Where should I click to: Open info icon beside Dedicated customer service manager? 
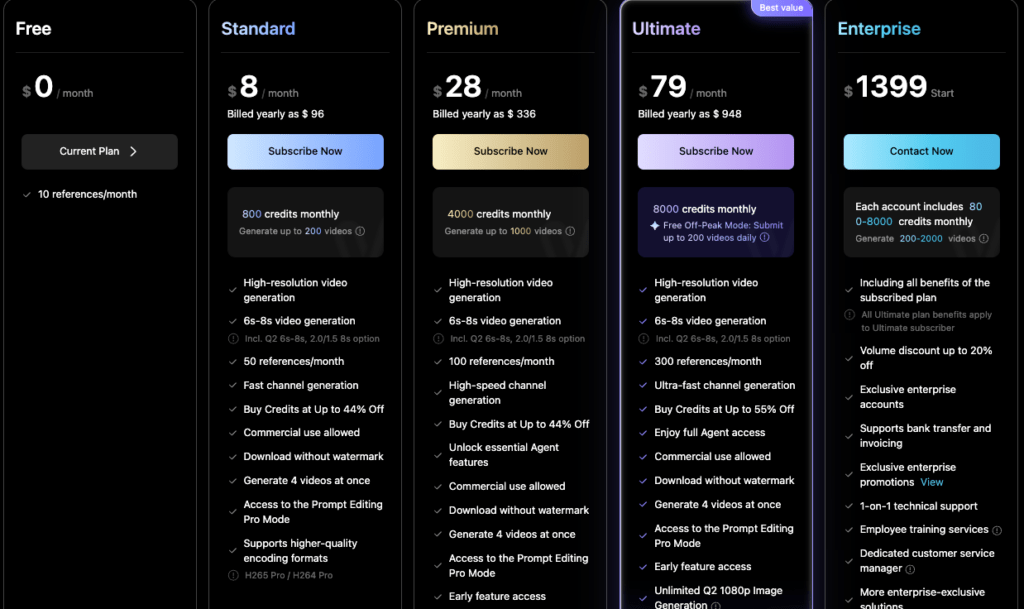pos(910,569)
